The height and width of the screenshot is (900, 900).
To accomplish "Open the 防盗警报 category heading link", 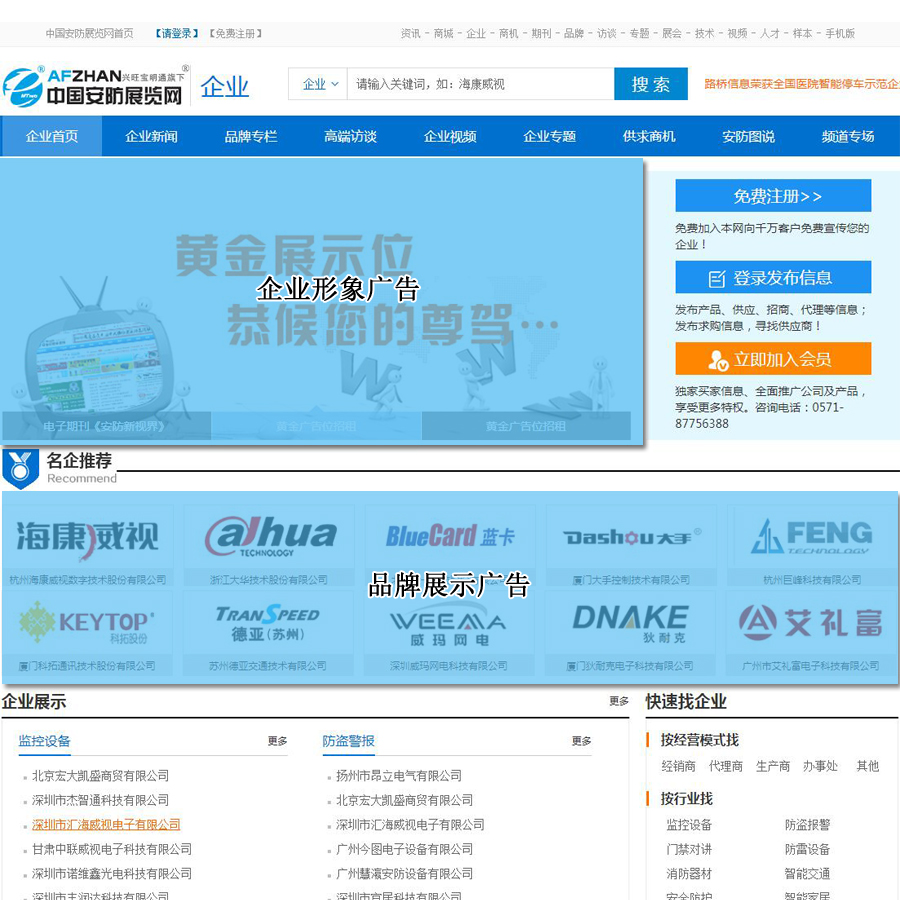I will 348,740.
